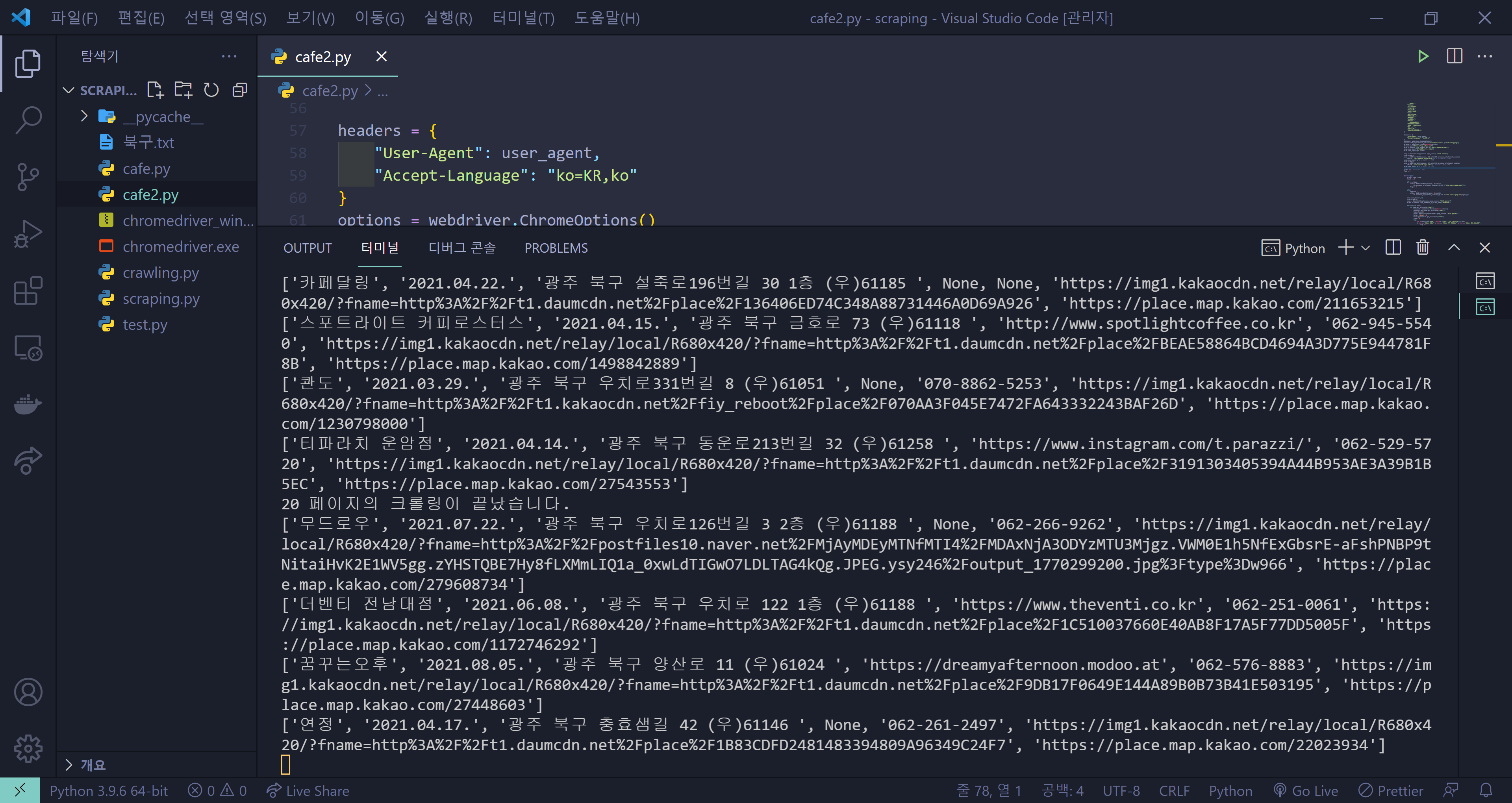This screenshot has height=803, width=1512.
Task: Open the 터미널(T) menu
Action: pos(523,18)
